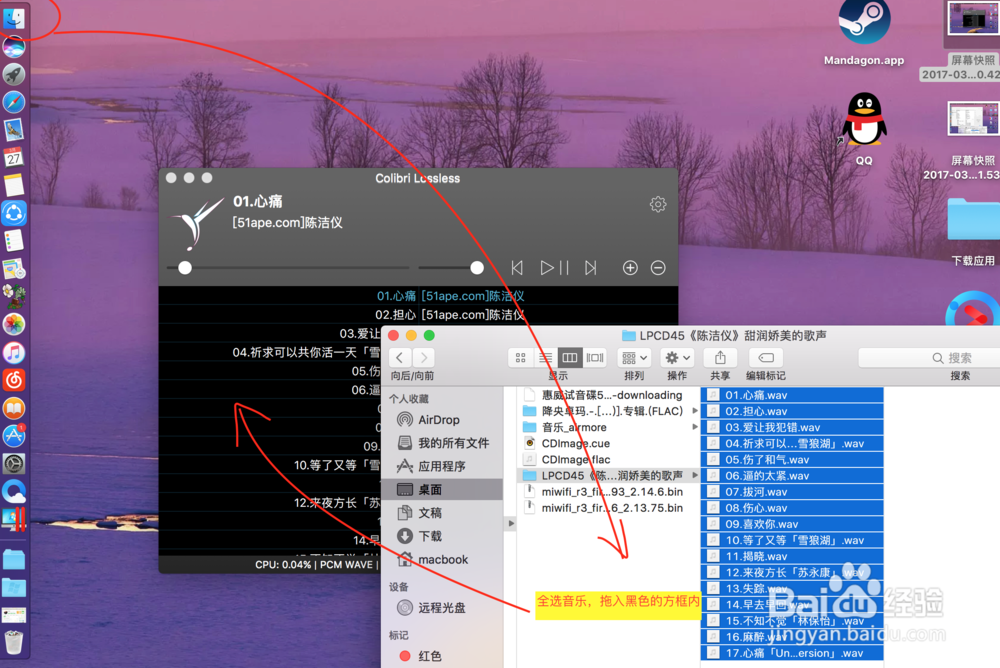Open the Arrange dropdown in Finder toolbar
The width and height of the screenshot is (1000, 668).
click(633, 357)
